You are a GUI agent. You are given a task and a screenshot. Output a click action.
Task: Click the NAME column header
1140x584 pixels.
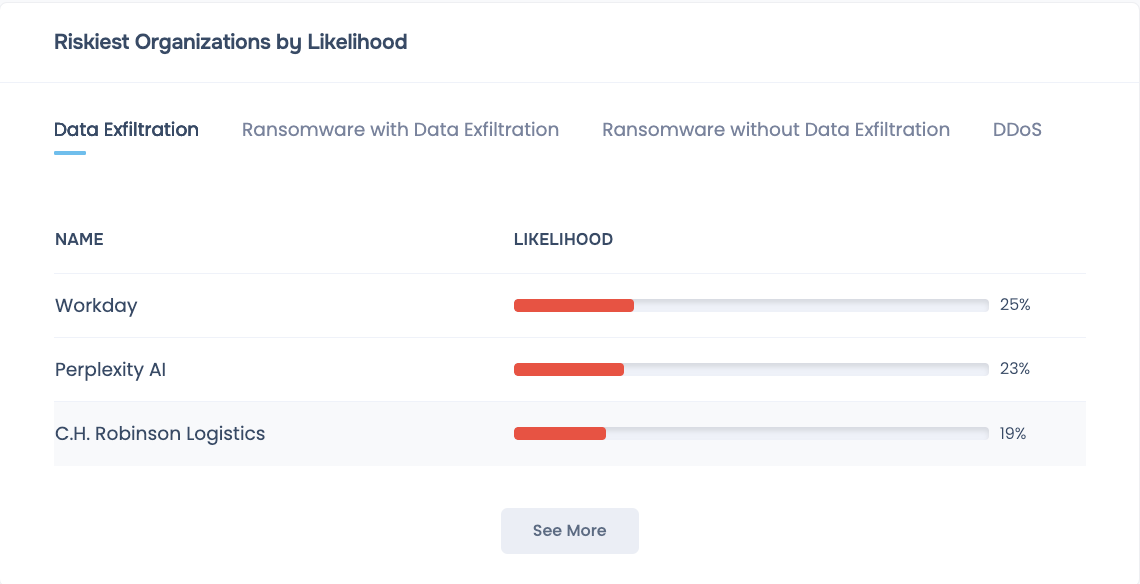pos(79,240)
